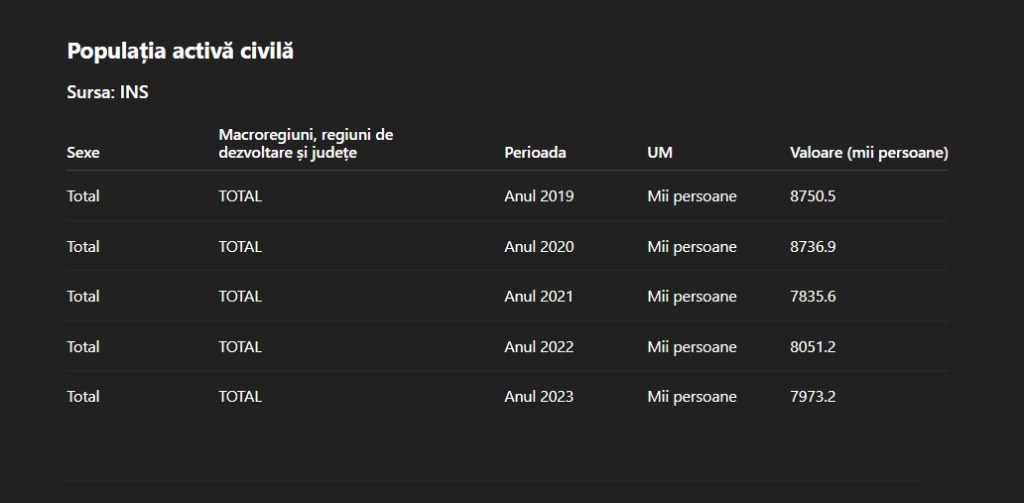Click the value 8051.2
This screenshot has height=503, width=1024.
tap(812, 347)
